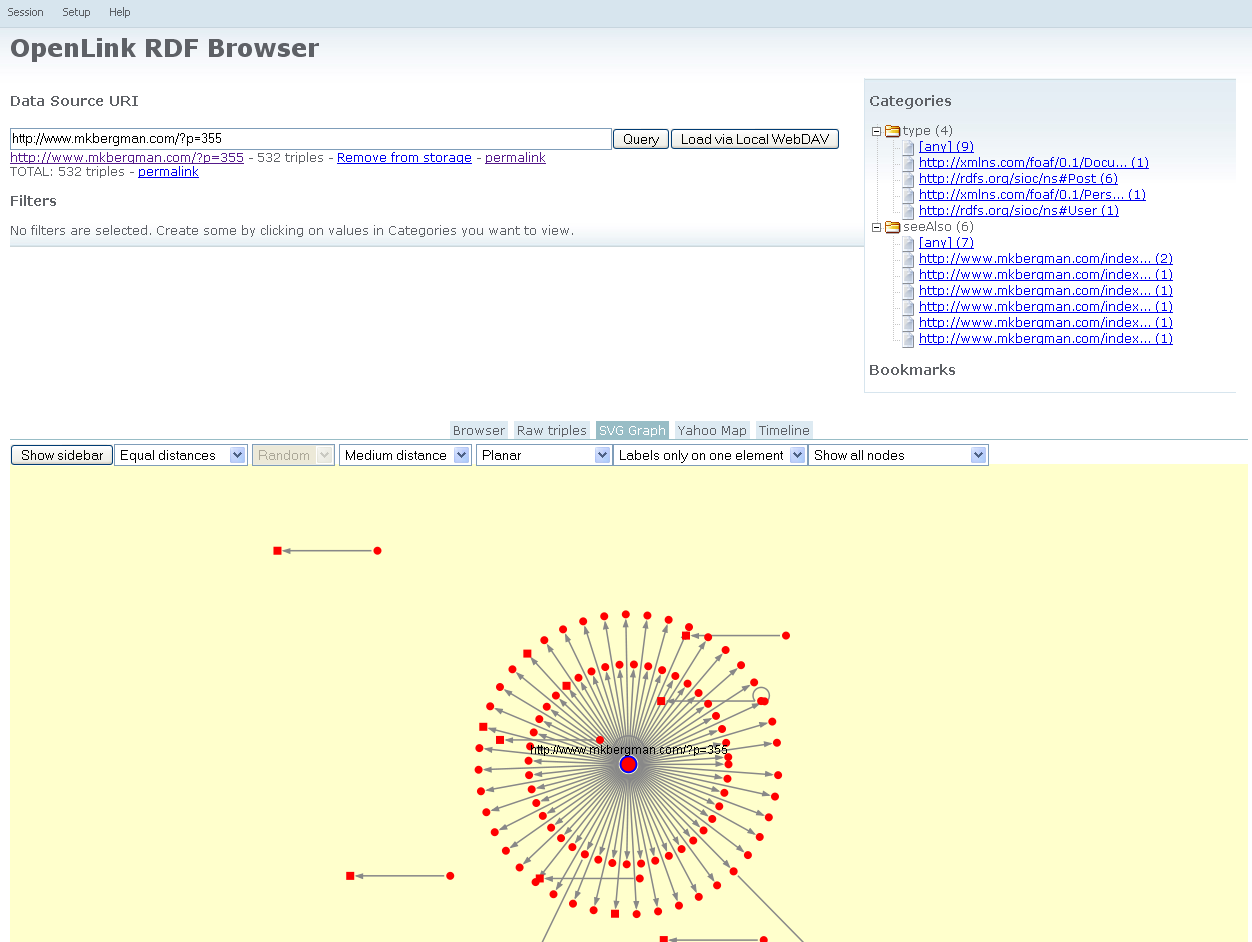The image size is (1252, 942).
Task: Click document icon beside foaf Docu... entry
Action: 908,163
